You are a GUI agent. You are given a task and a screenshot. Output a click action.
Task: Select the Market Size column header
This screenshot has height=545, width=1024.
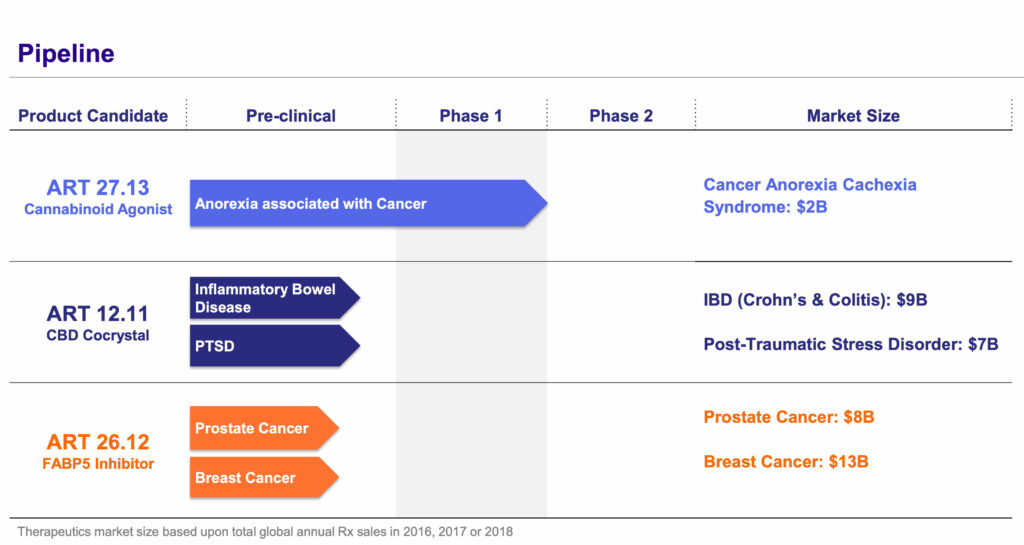(x=853, y=116)
